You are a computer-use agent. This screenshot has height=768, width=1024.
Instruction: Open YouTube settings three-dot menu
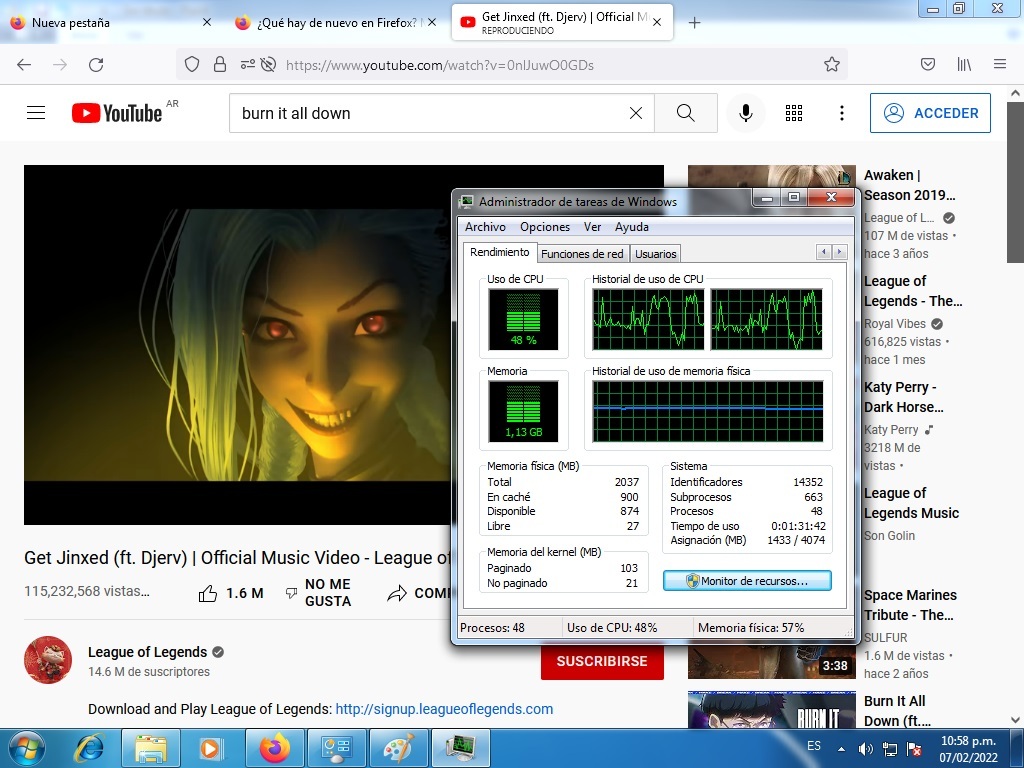842,113
